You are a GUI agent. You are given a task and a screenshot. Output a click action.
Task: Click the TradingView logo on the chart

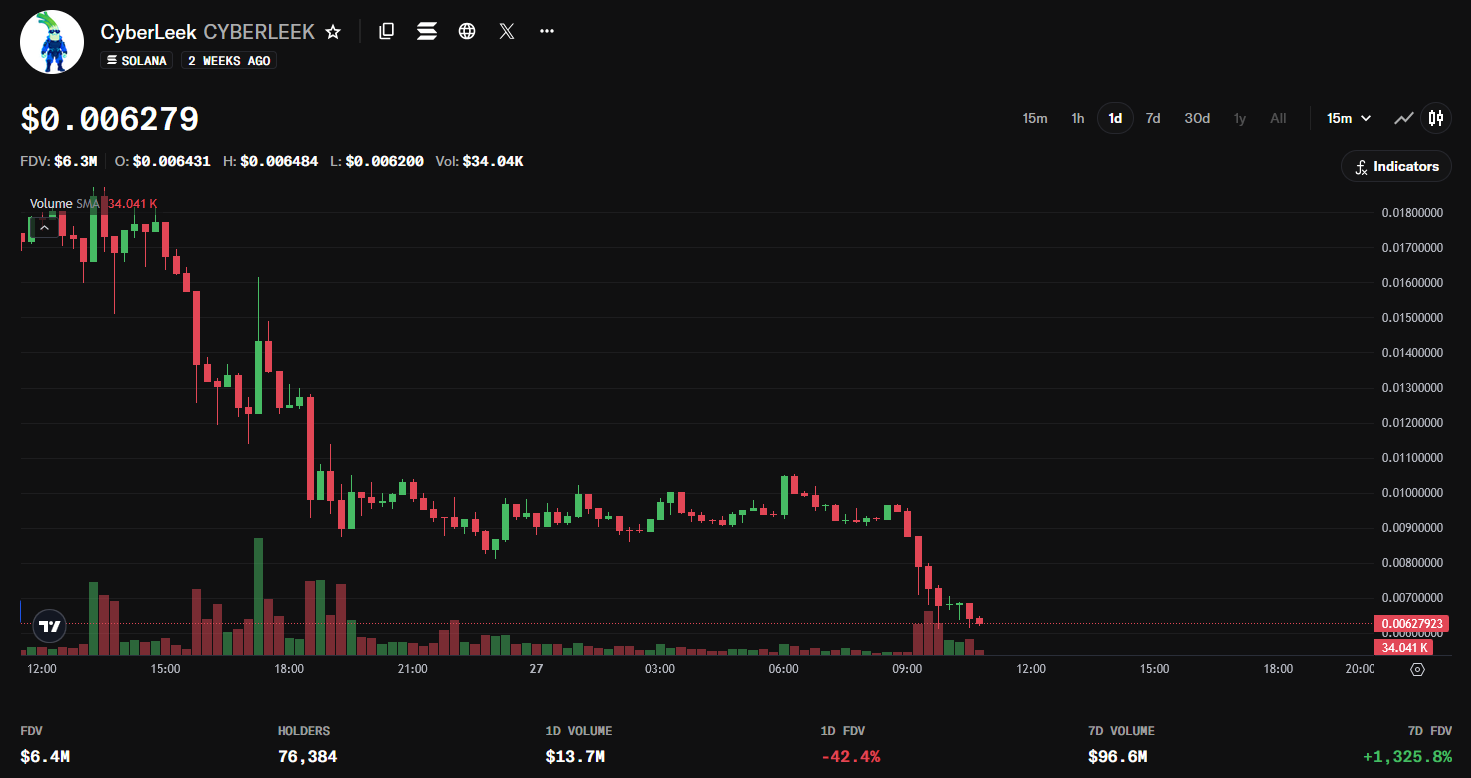tap(50, 626)
